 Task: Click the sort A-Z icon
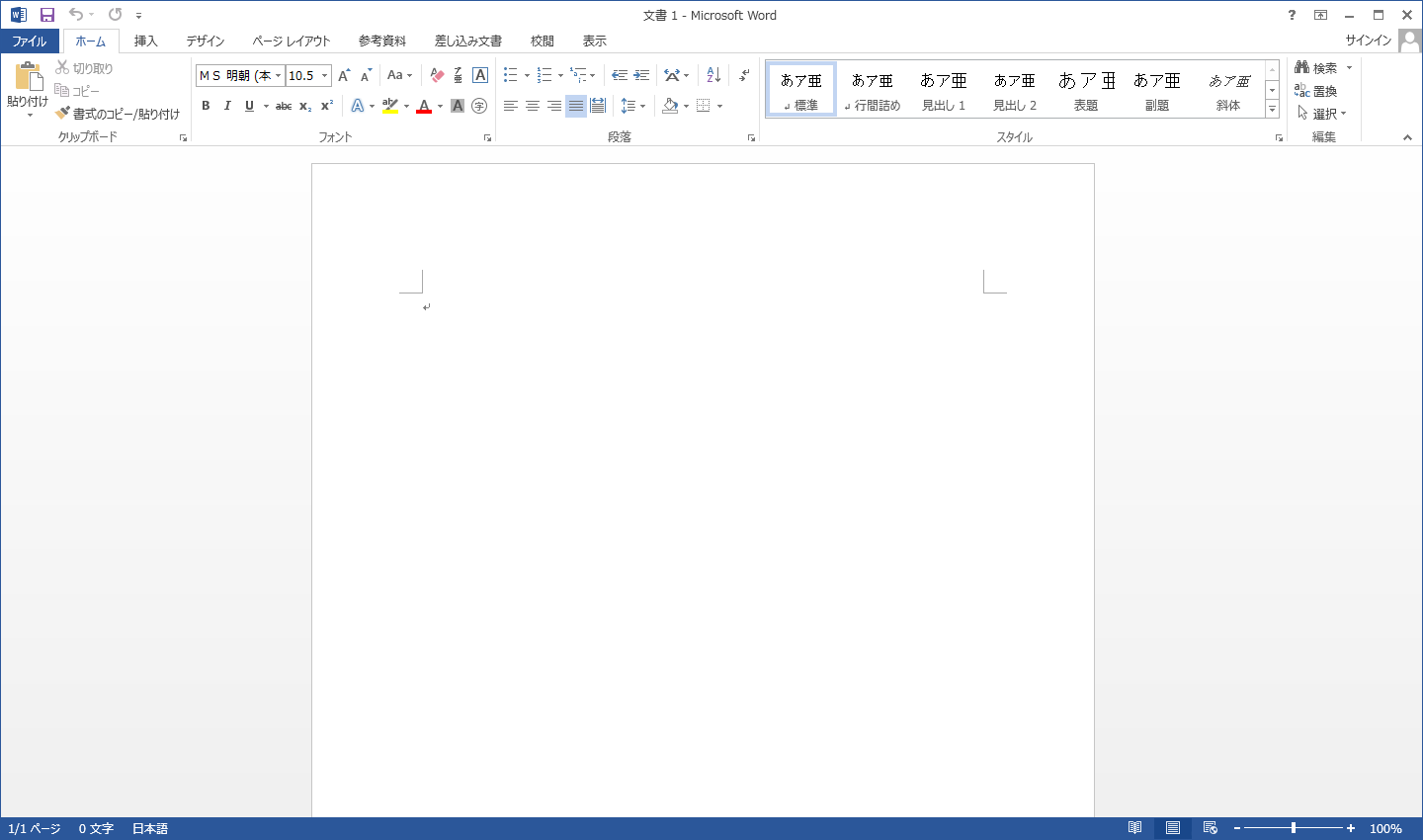tap(713, 75)
